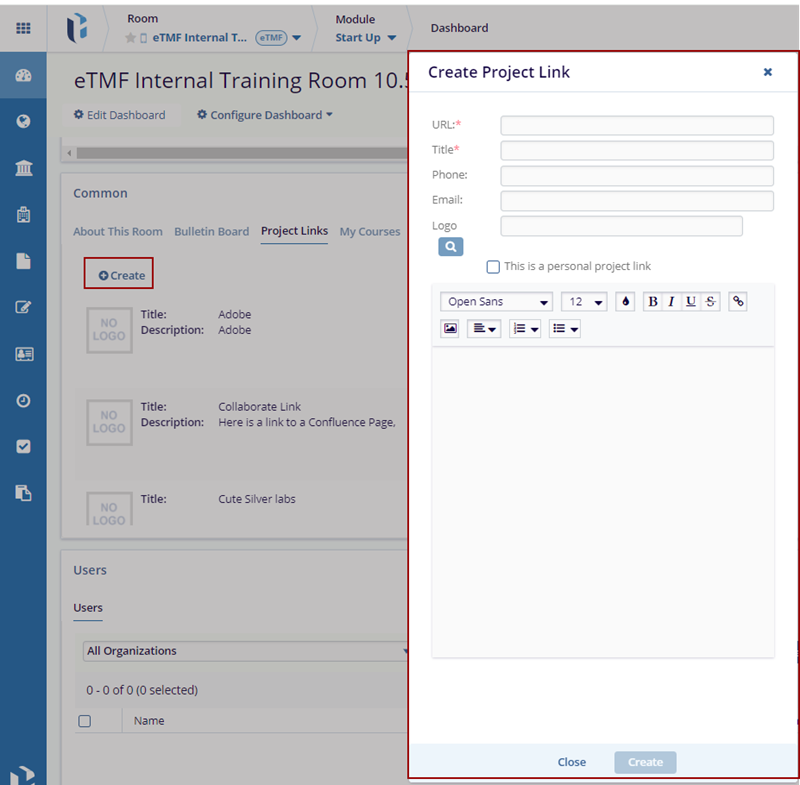This screenshot has width=800, height=785.
Task: Toggle Strikethrough in the editor toolbar
Action: point(710,302)
